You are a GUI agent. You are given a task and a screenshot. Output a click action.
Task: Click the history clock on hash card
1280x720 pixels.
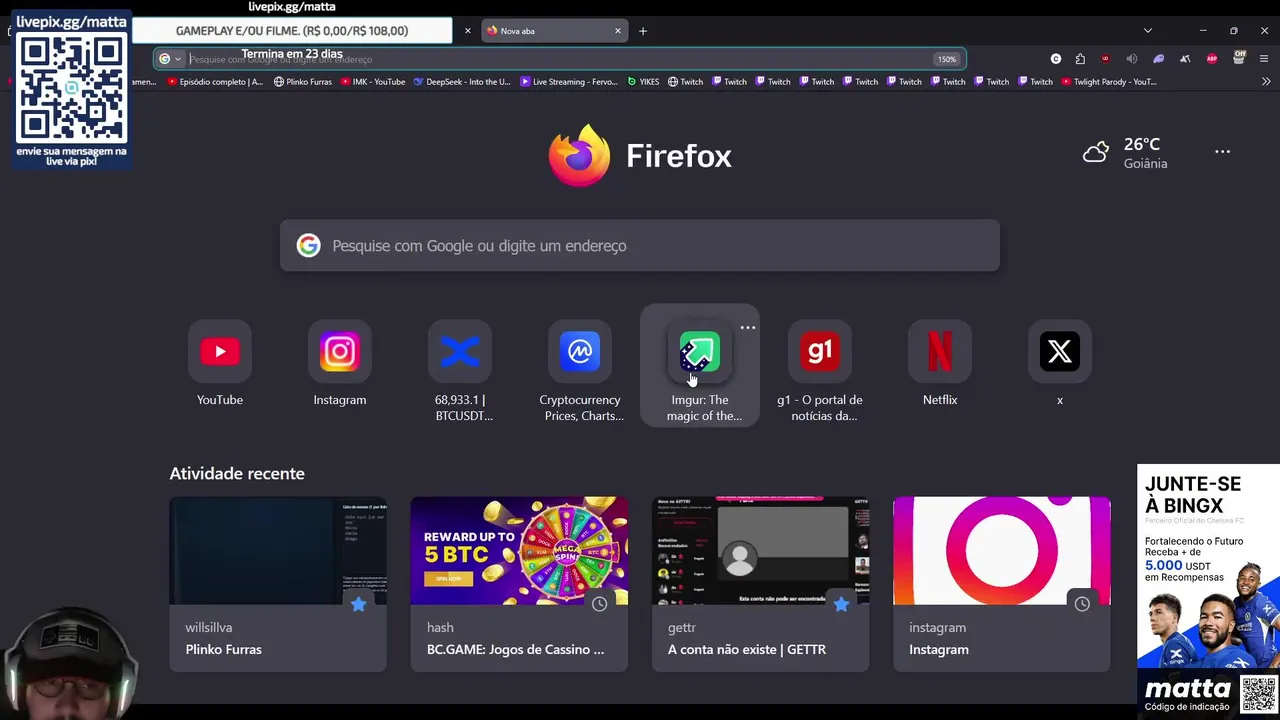click(599, 604)
